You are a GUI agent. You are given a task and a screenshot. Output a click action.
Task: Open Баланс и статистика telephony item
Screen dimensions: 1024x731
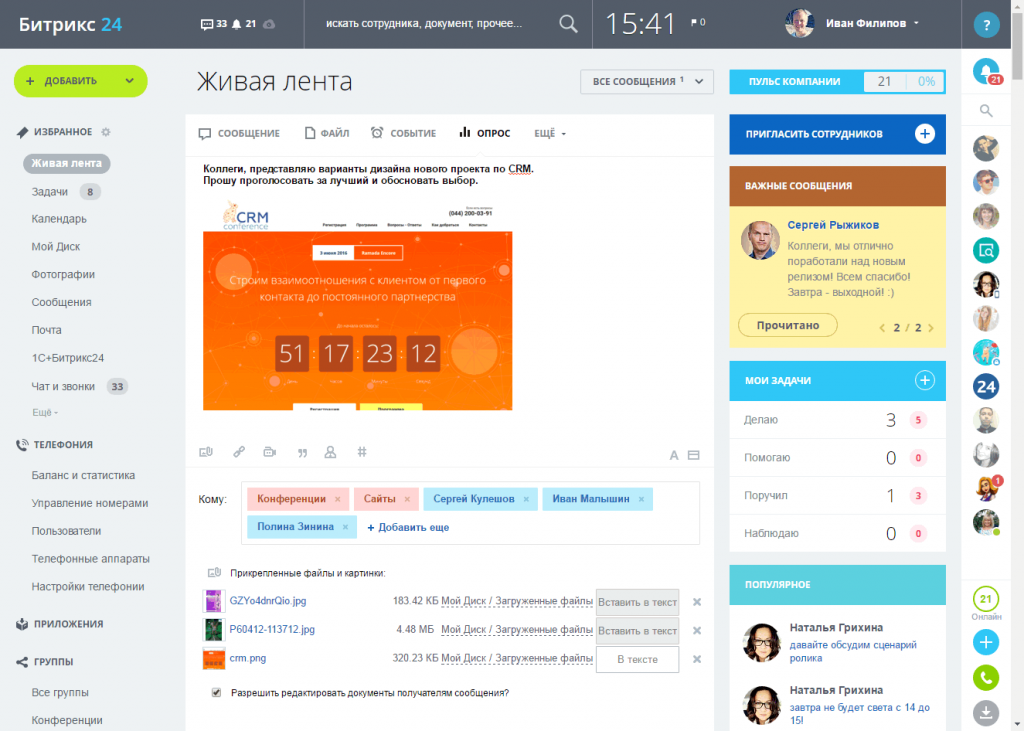coord(83,476)
